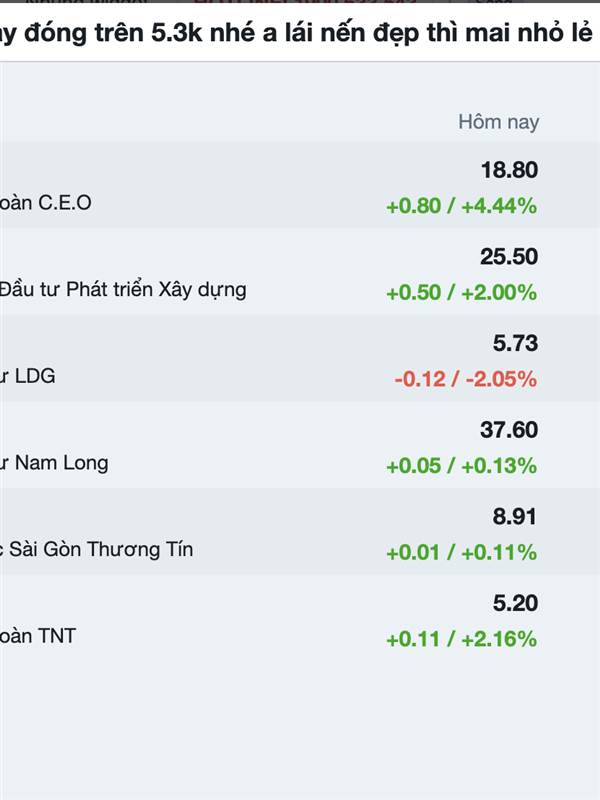
Task: Click the Hôm nay column header
Action: pyautogui.click(x=498, y=122)
